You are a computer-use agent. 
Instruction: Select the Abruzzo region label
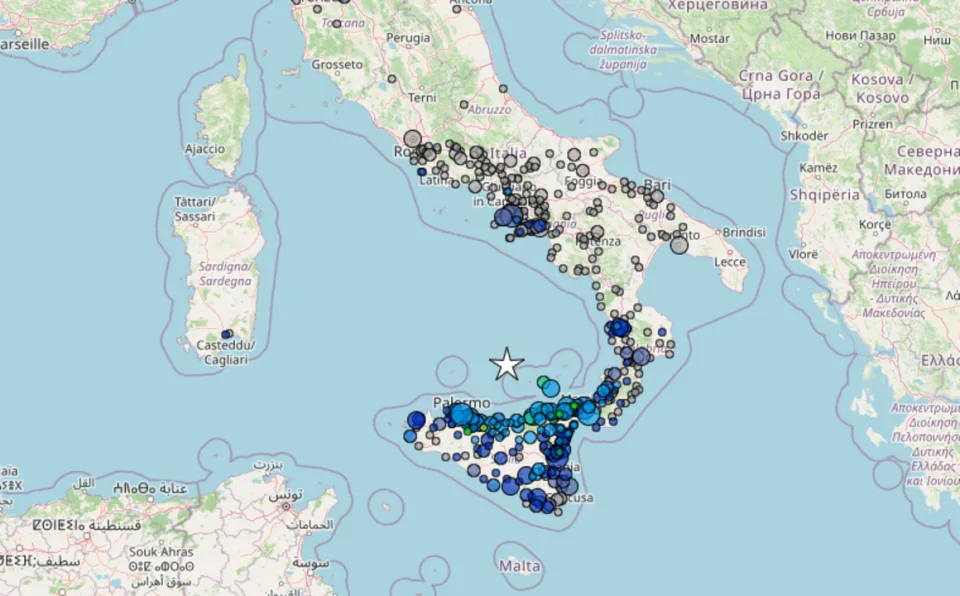(489, 110)
